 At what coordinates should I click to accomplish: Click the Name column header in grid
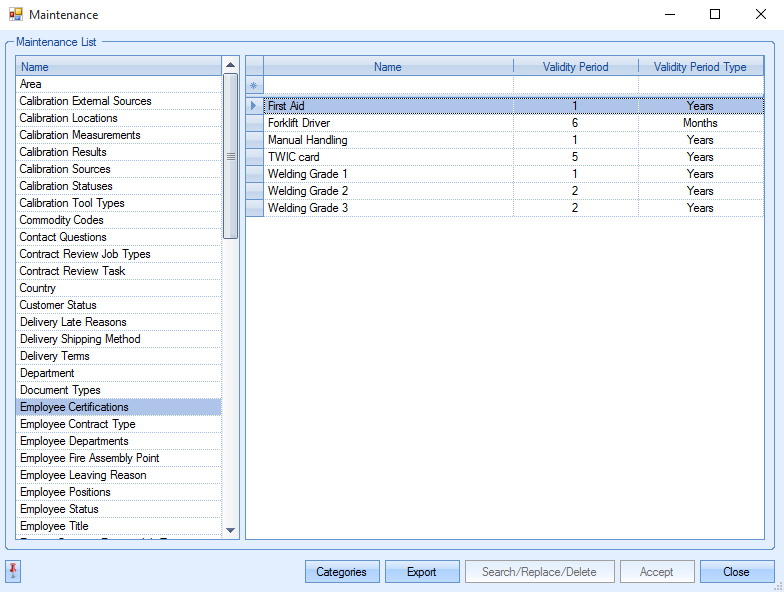[x=388, y=67]
